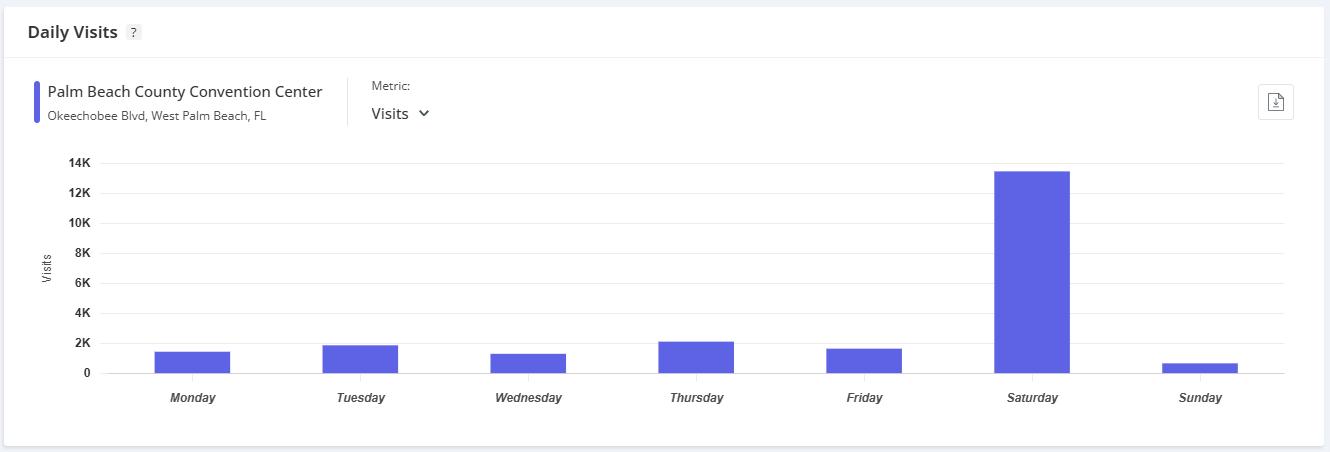Screen dimensions: 1330x452
Task: Click the 14K y-axis label
Action: click(x=79, y=163)
